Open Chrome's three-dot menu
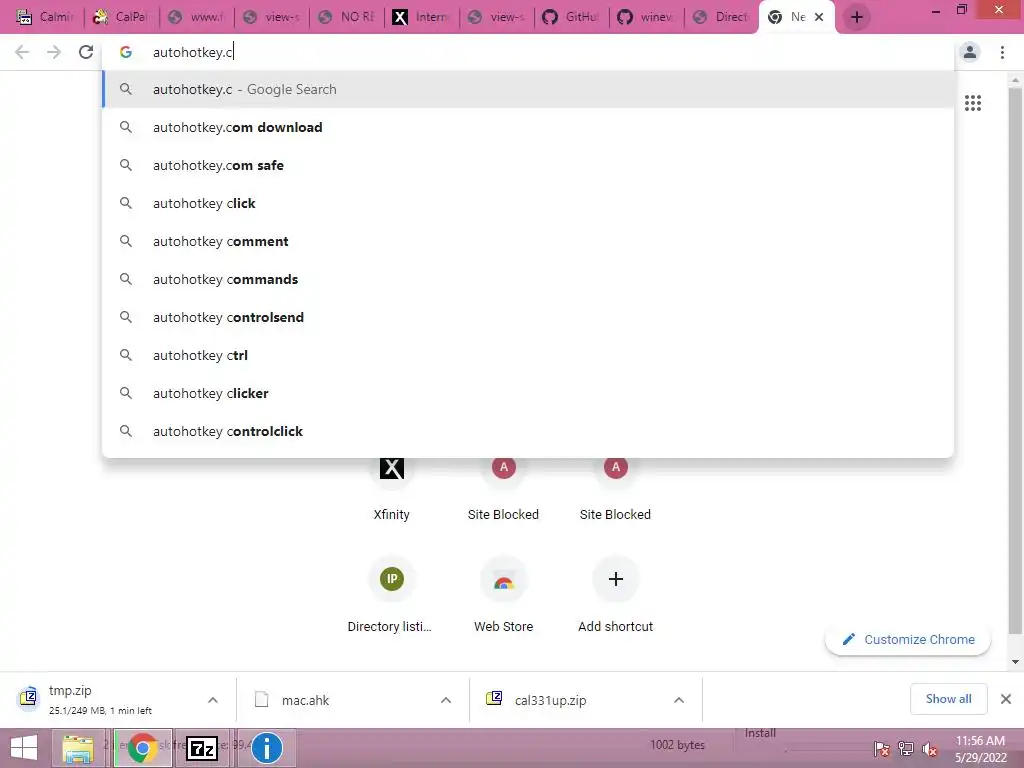This screenshot has height=768, width=1024. pyautogui.click(x=1002, y=52)
